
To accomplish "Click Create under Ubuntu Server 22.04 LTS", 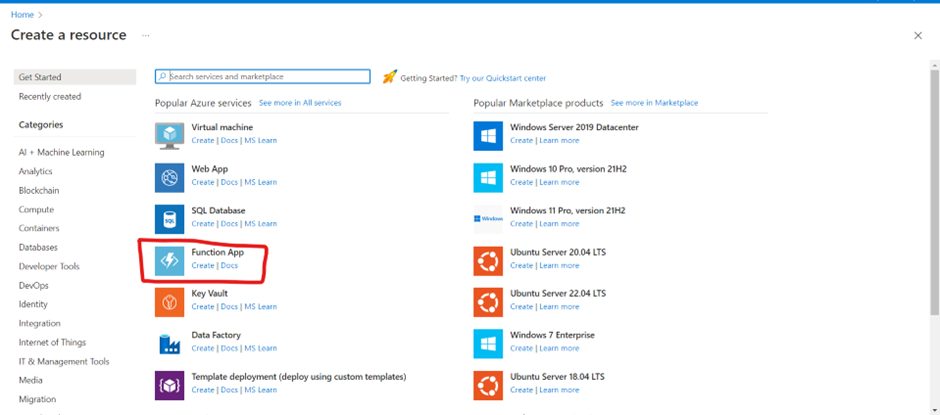I will [522, 306].
